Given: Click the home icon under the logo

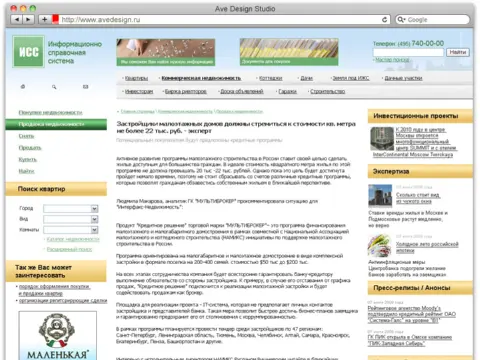Looking at the screenshot, I should tap(23, 87).
